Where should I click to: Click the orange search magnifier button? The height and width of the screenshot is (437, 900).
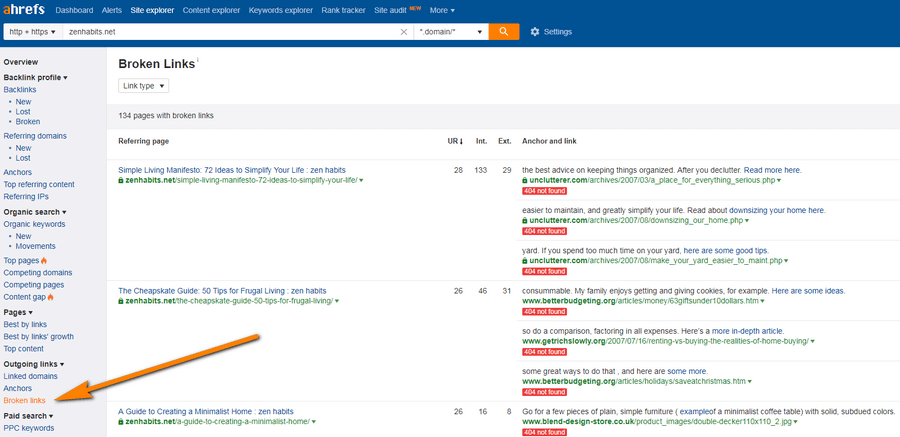[x=503, y=32]
